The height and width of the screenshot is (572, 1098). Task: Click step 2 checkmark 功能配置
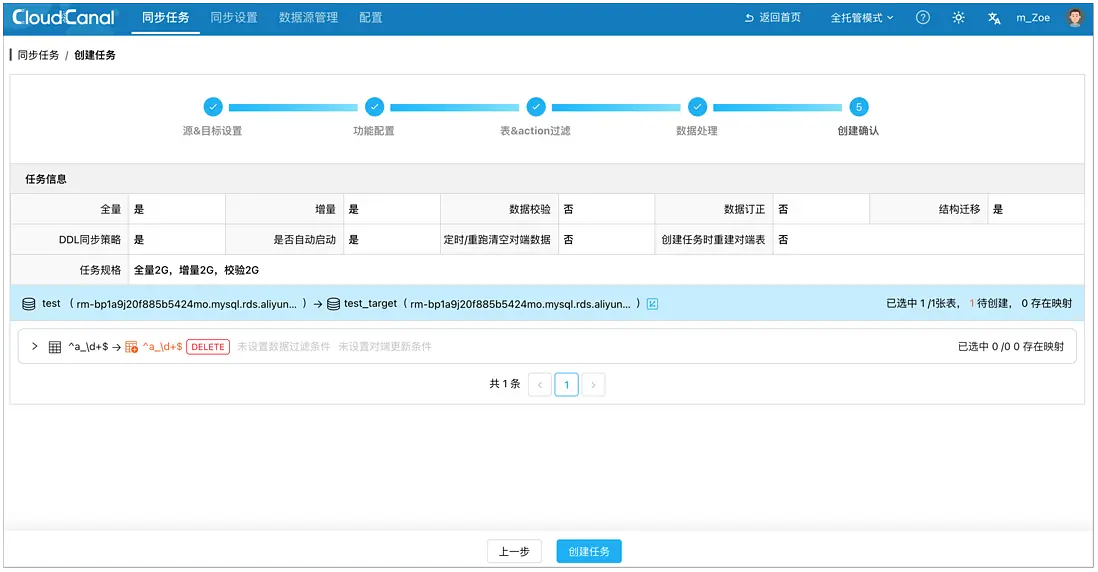[x=375, y=107]
